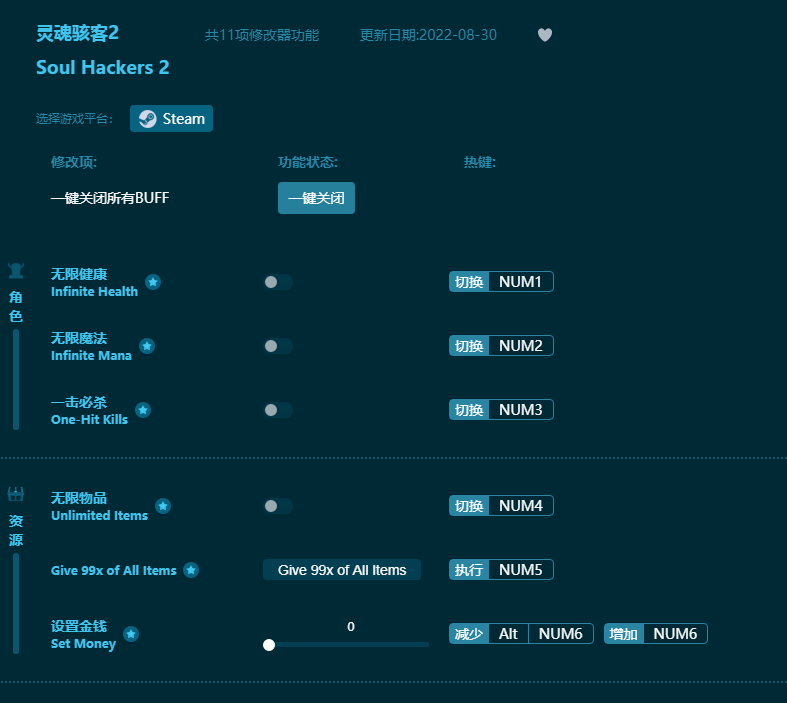The image size is (787, 703).
Task: Click 切换 hotkey button for NUM3
Action: tap(469, 409)
